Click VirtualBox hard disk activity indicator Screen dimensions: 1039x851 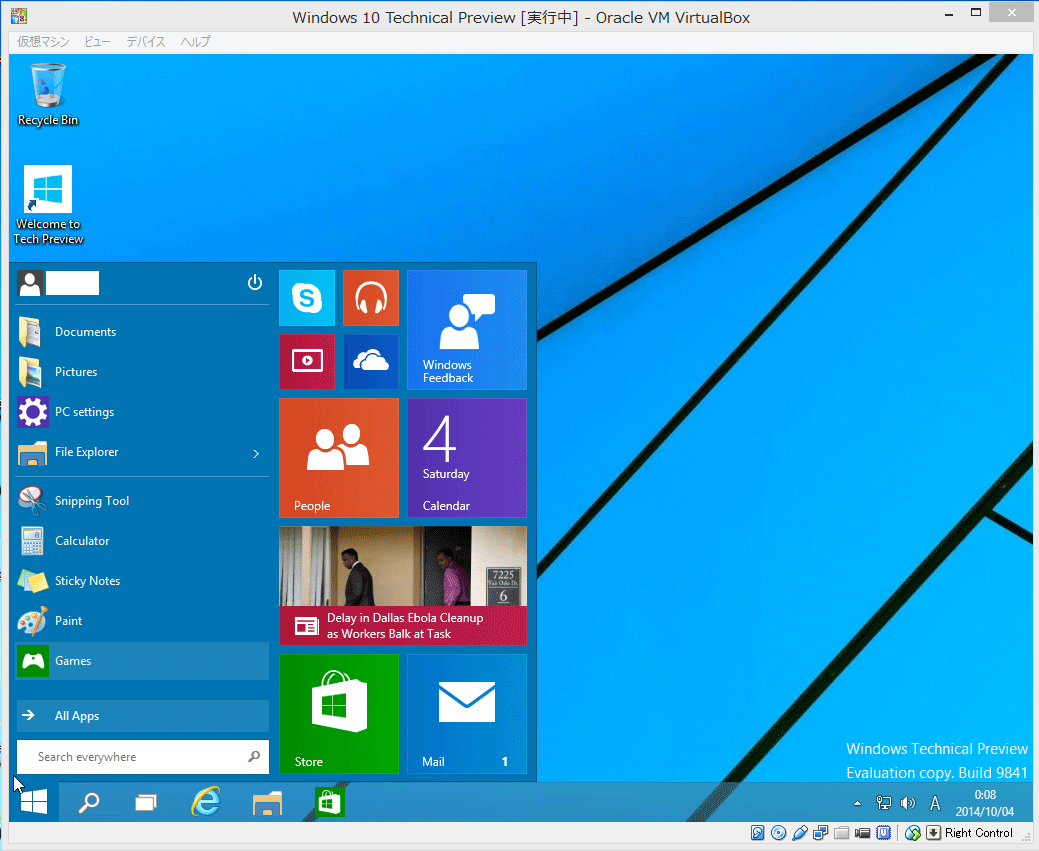pyautogui.click(x=757, y=832)
